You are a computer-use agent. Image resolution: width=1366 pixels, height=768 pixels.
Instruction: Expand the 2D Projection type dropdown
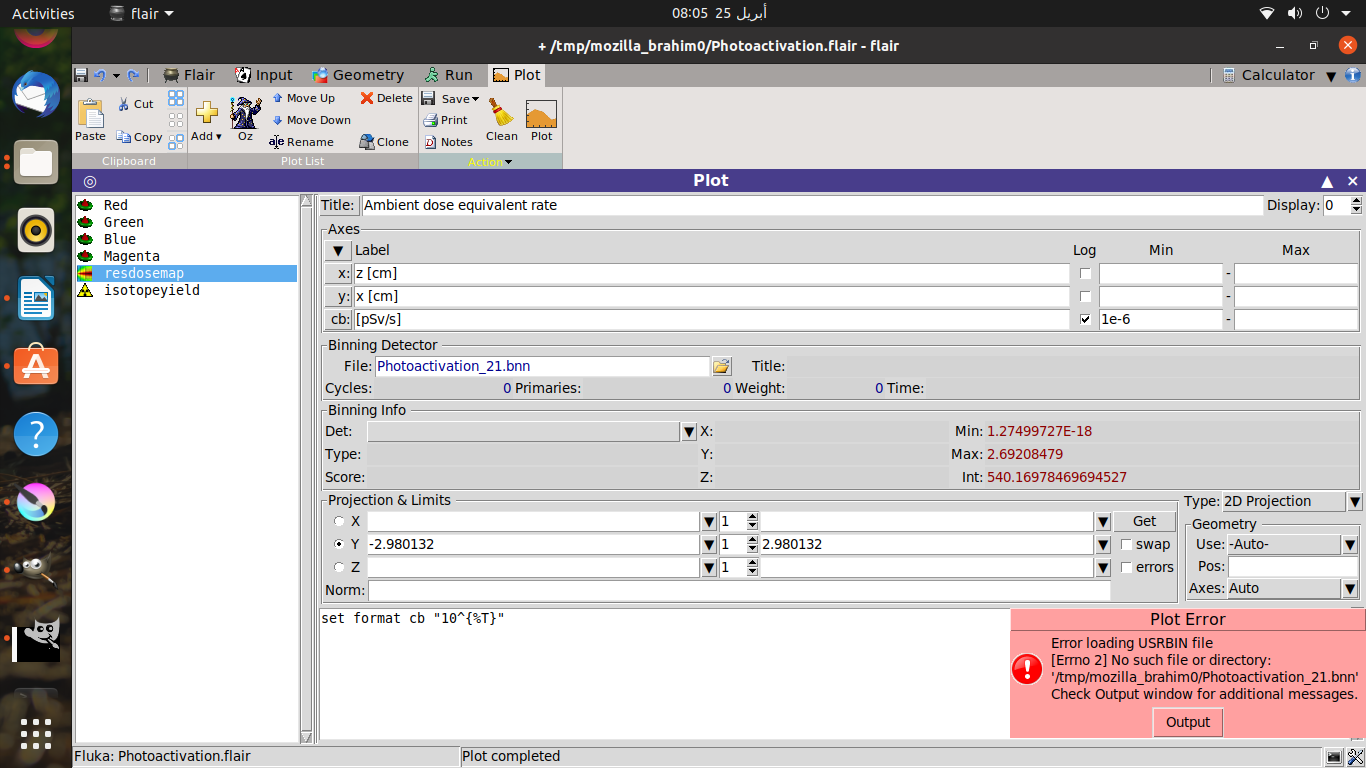click(1354, 502)
